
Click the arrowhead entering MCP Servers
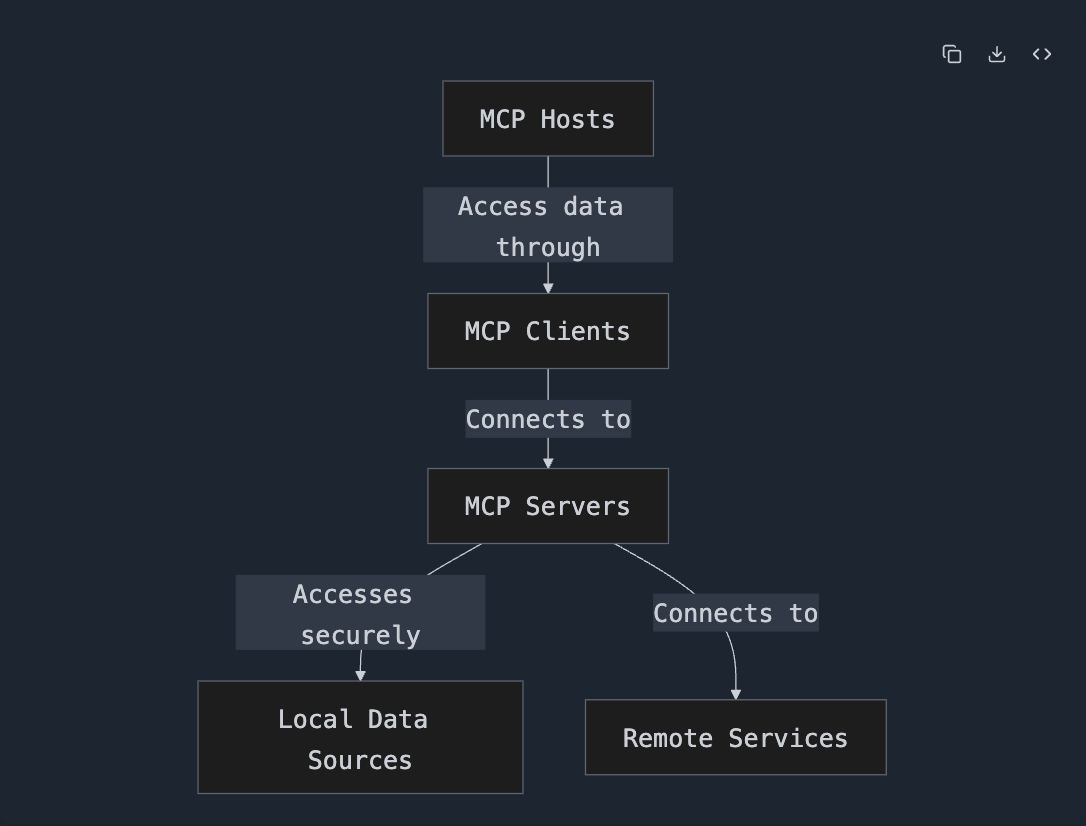pos(548,462)
